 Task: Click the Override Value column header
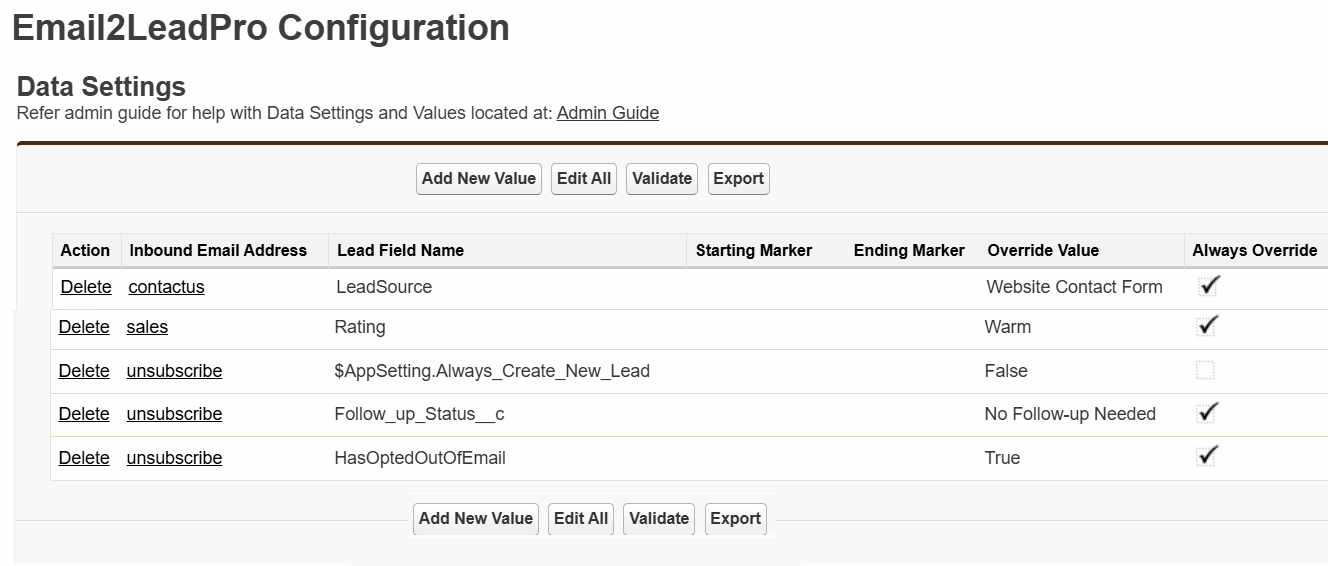click(1042, 251)
